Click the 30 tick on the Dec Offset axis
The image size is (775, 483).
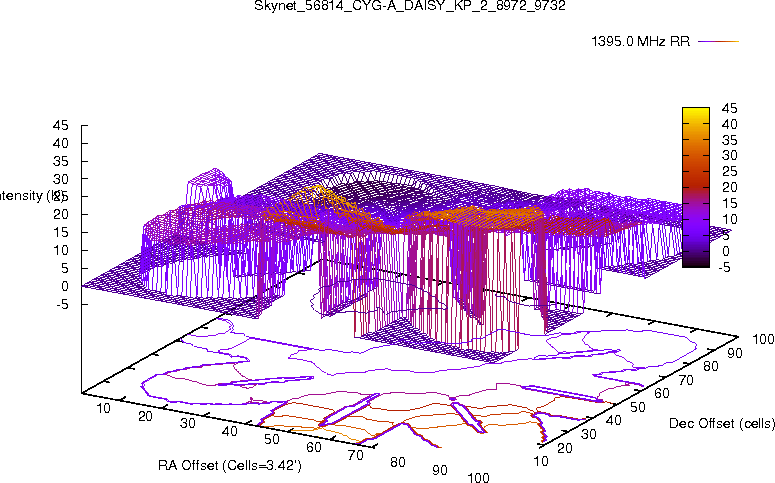(x=590, y=434)
